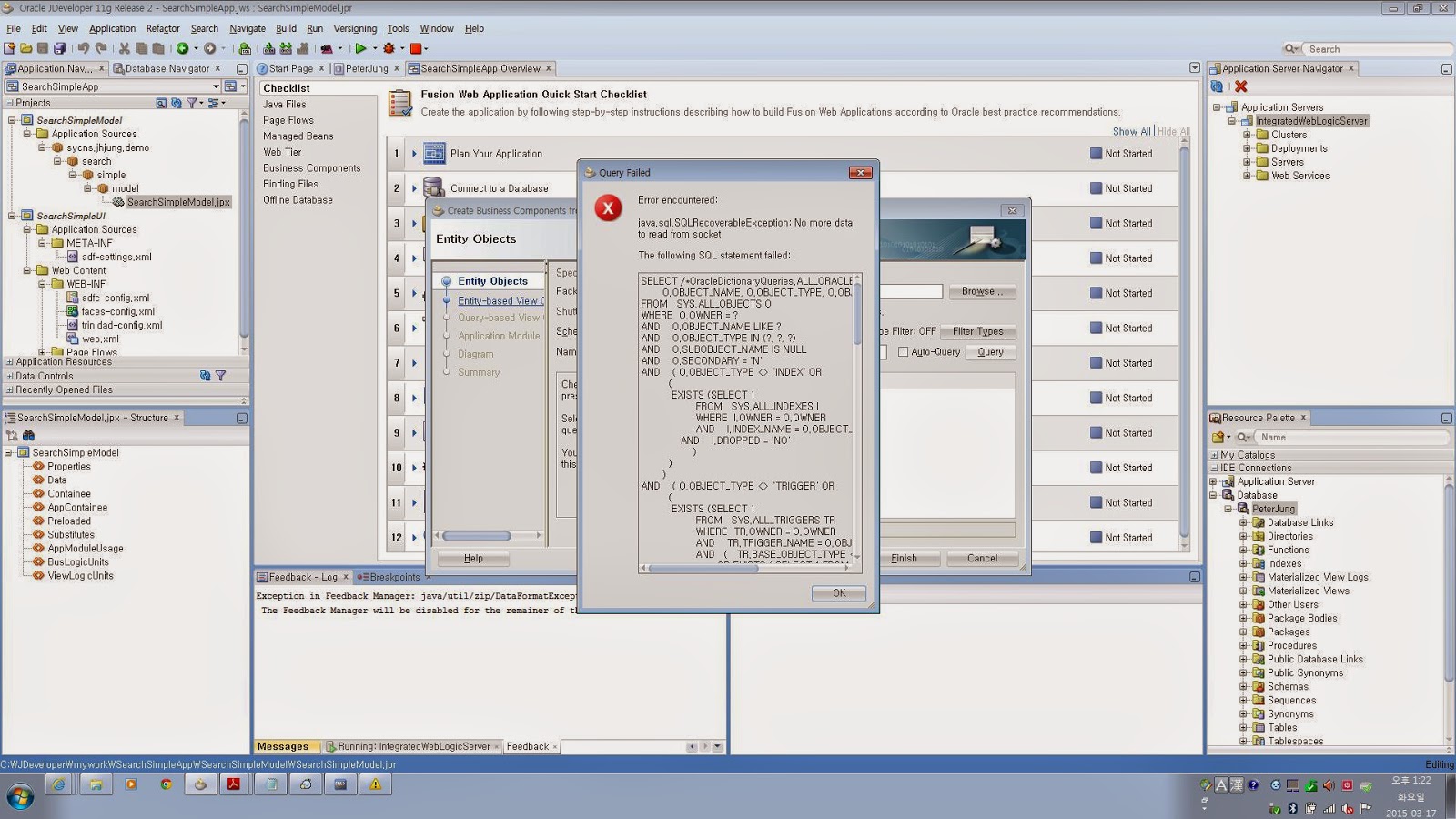
Task: Click the Help button in the wizard
Action: coord(473,558)
